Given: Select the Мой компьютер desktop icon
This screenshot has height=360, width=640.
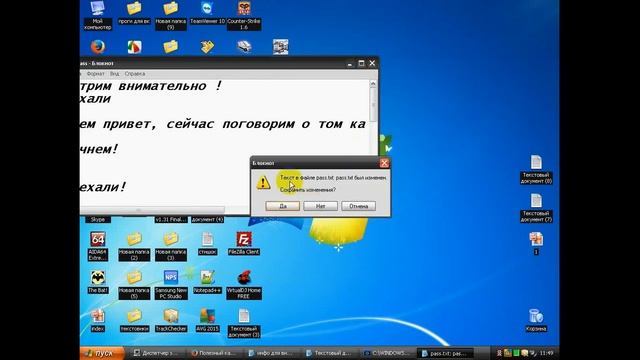Looking at the screenshot, I should click(98, 16).
